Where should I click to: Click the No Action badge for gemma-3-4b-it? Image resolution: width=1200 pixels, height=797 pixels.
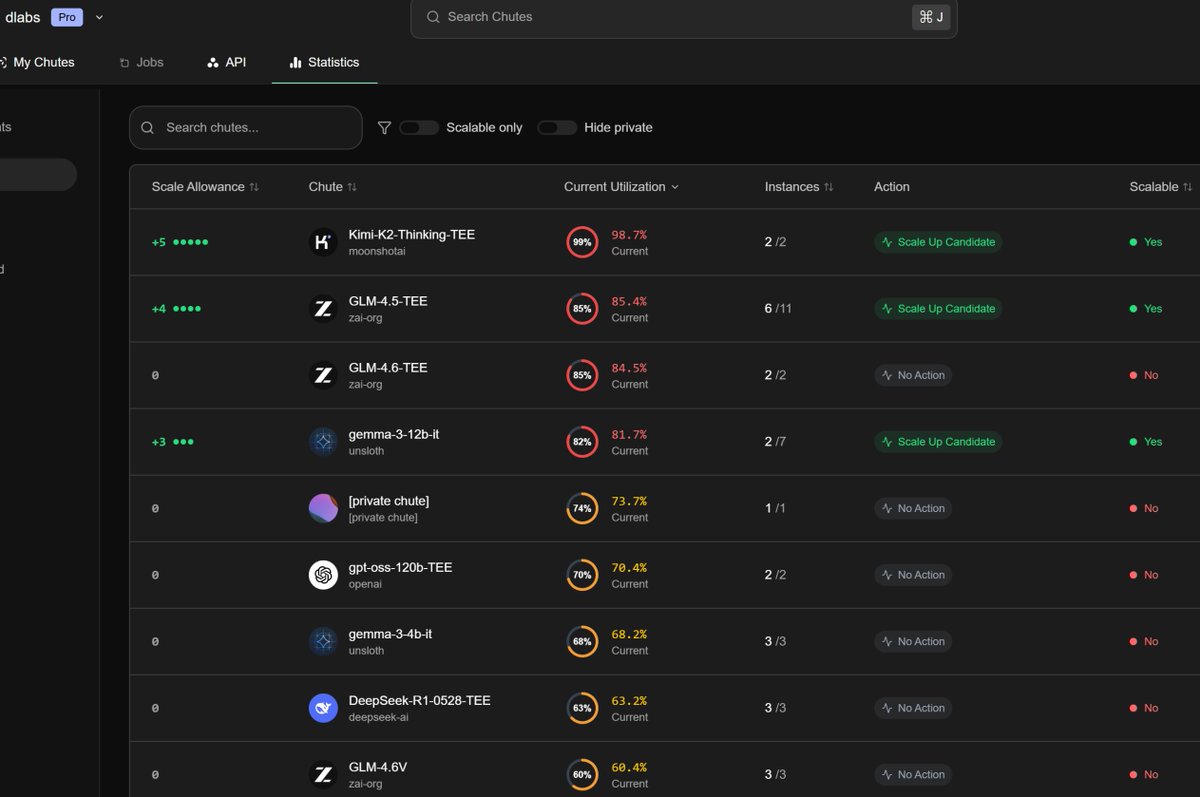913,641
